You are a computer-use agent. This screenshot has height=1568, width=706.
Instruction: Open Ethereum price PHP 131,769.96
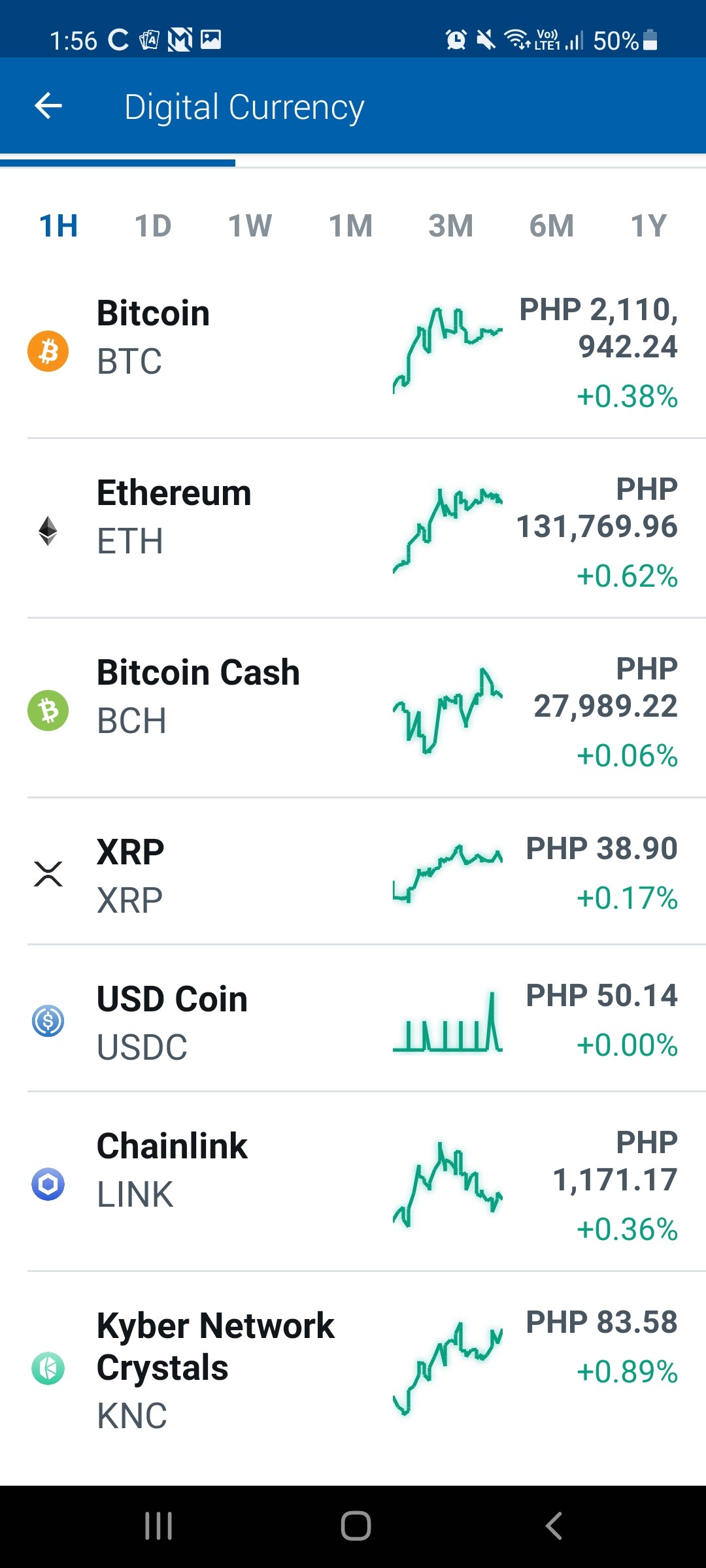click(597, 508)
